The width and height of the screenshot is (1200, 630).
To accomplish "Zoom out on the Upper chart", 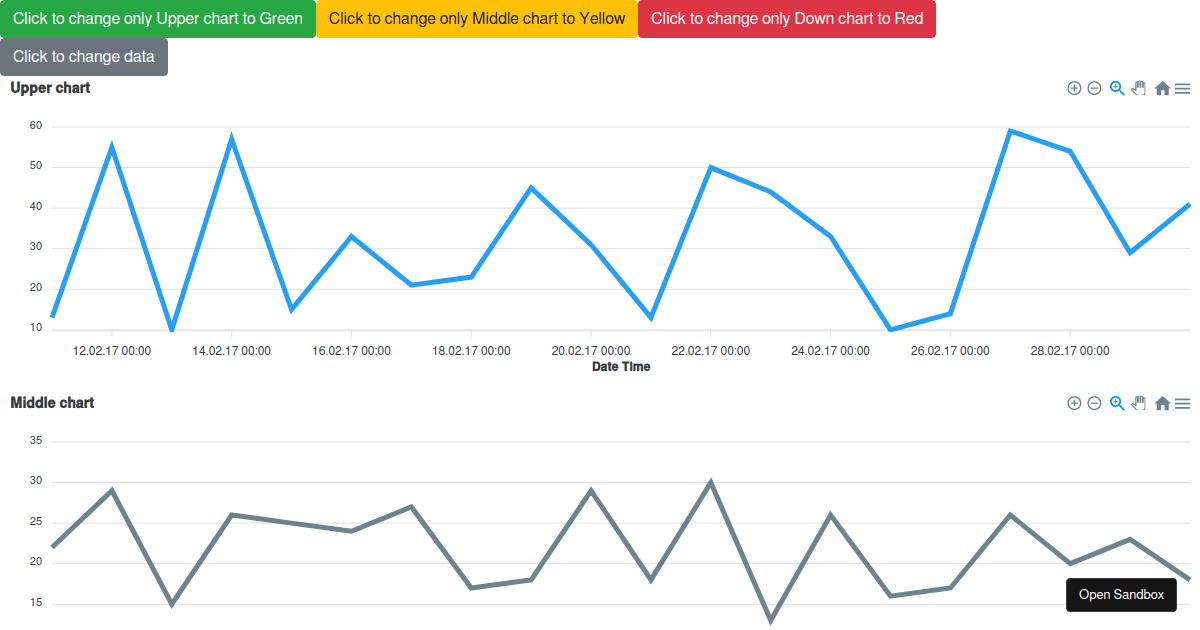I will point(1094,88).
